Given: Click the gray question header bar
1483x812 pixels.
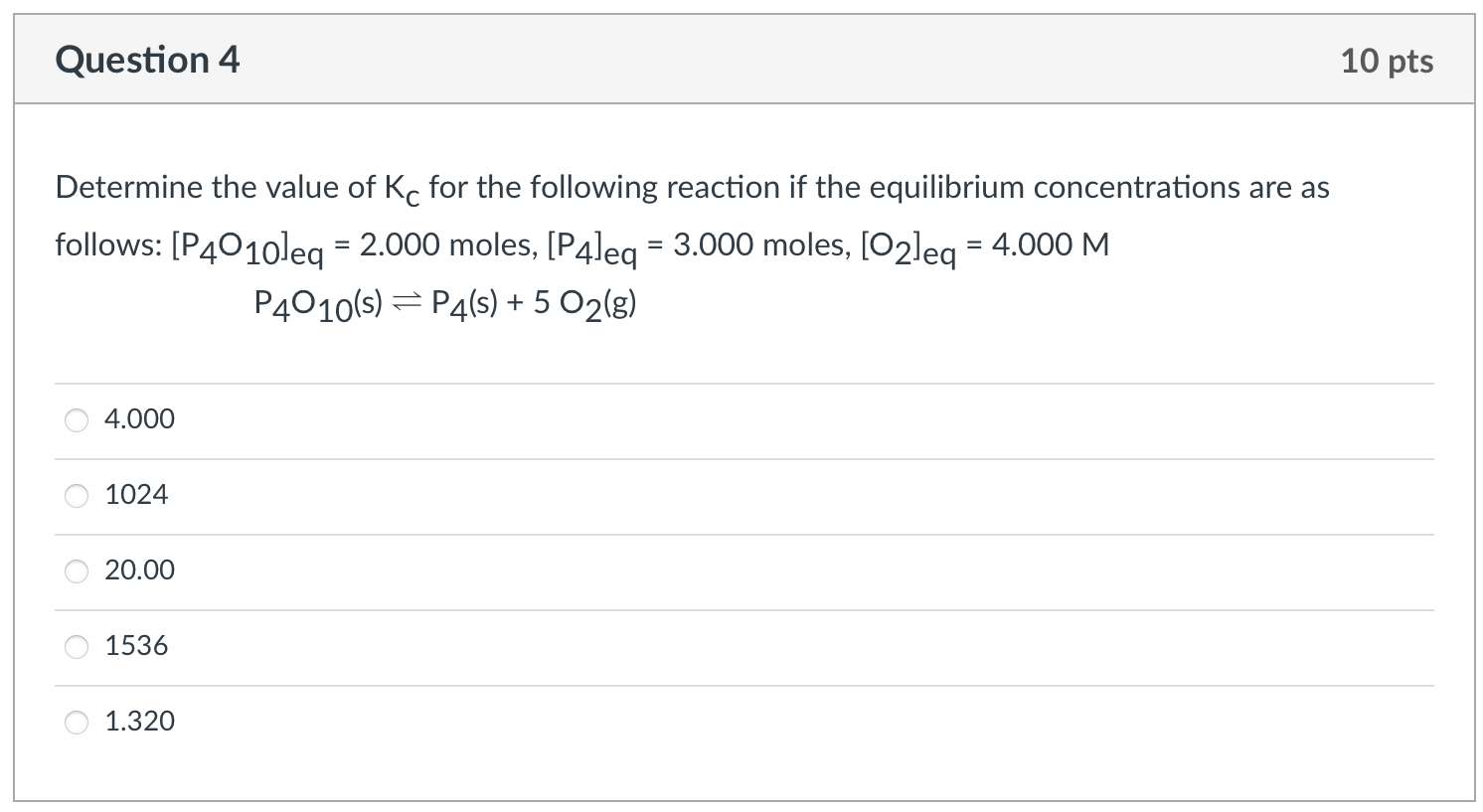Looking at the screenshot, I should point(741,60).
